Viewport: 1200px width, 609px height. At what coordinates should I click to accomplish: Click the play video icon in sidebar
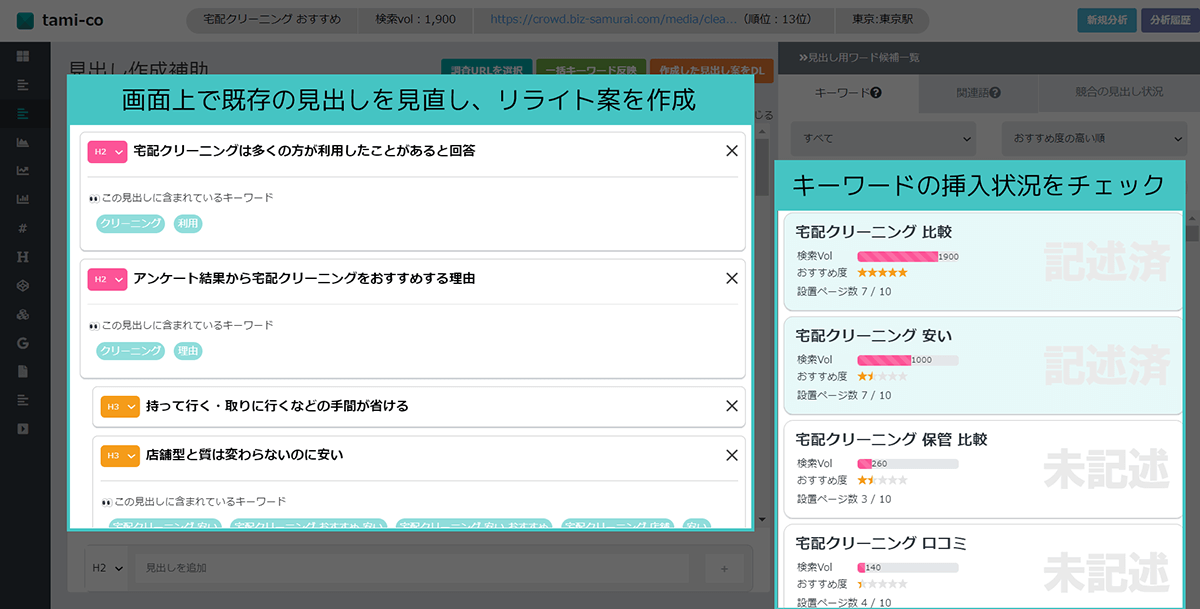click(x=23, y=429)
